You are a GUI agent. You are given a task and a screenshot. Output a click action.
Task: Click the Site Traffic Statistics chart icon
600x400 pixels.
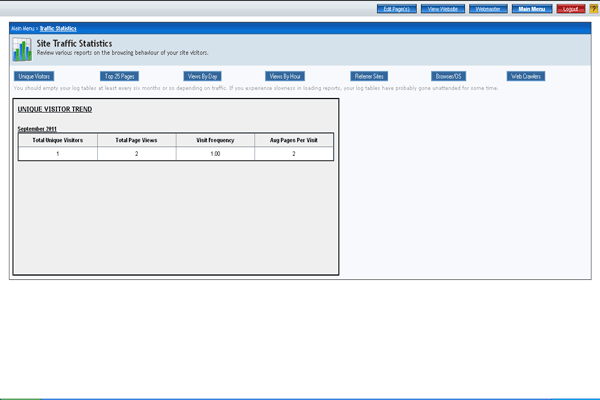21,50
